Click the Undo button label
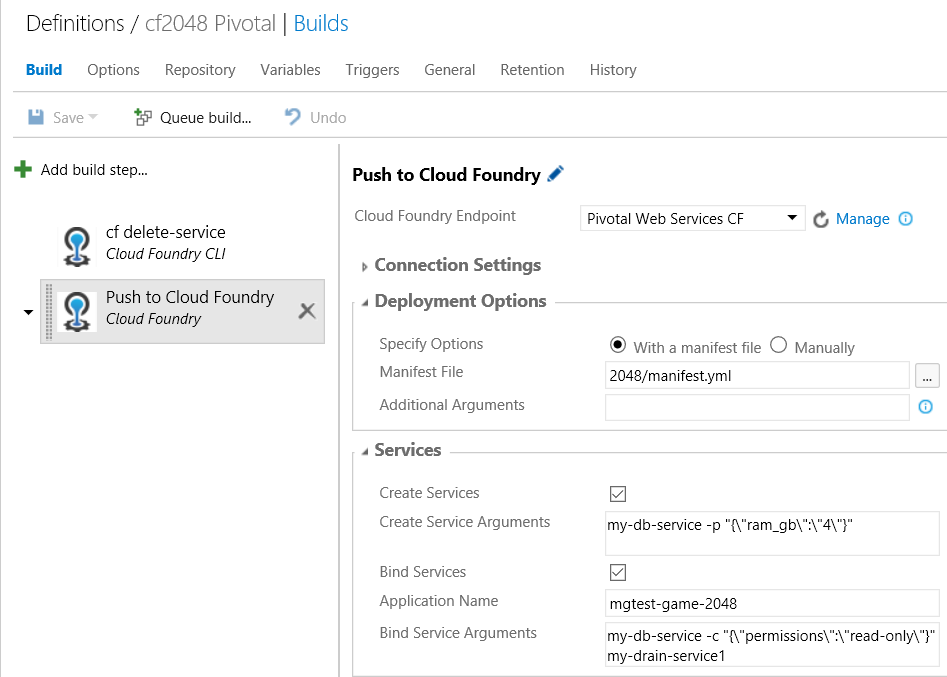This screenshot has height=677, width=947. click(328, 118)
